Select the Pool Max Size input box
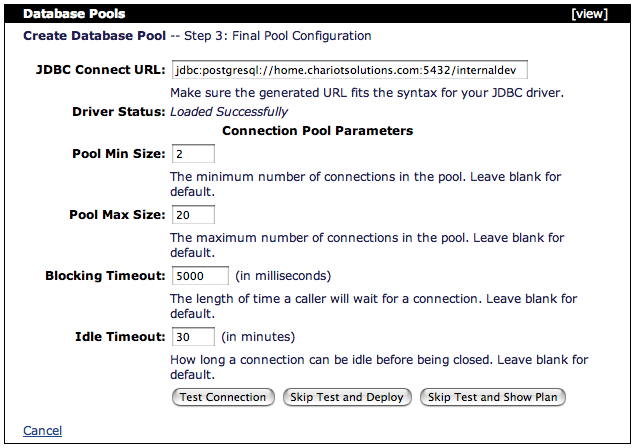This screenshot has height=448, width=635. tap(193, 215)
